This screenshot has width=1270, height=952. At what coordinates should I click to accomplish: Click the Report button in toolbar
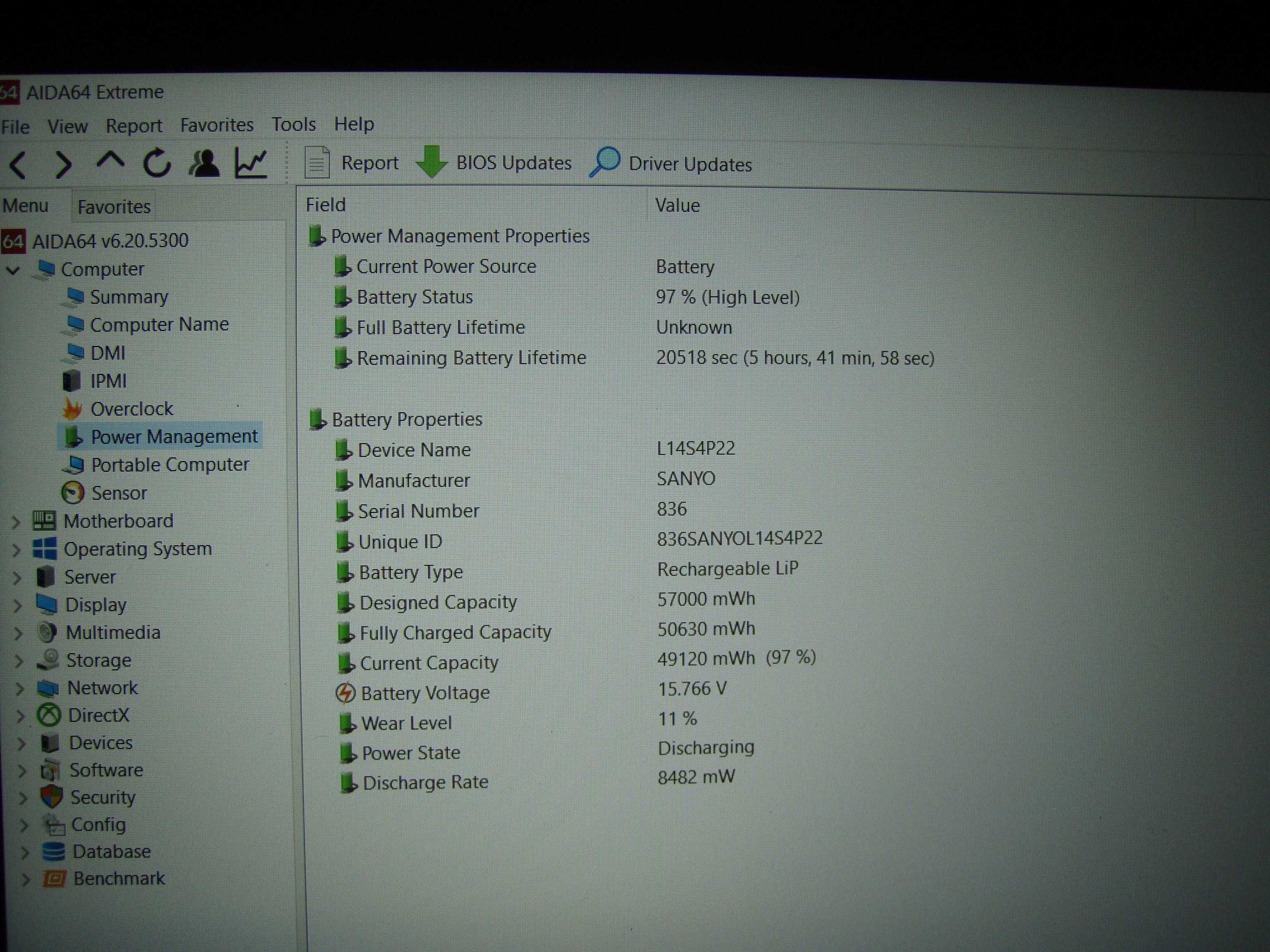(351, 163)
